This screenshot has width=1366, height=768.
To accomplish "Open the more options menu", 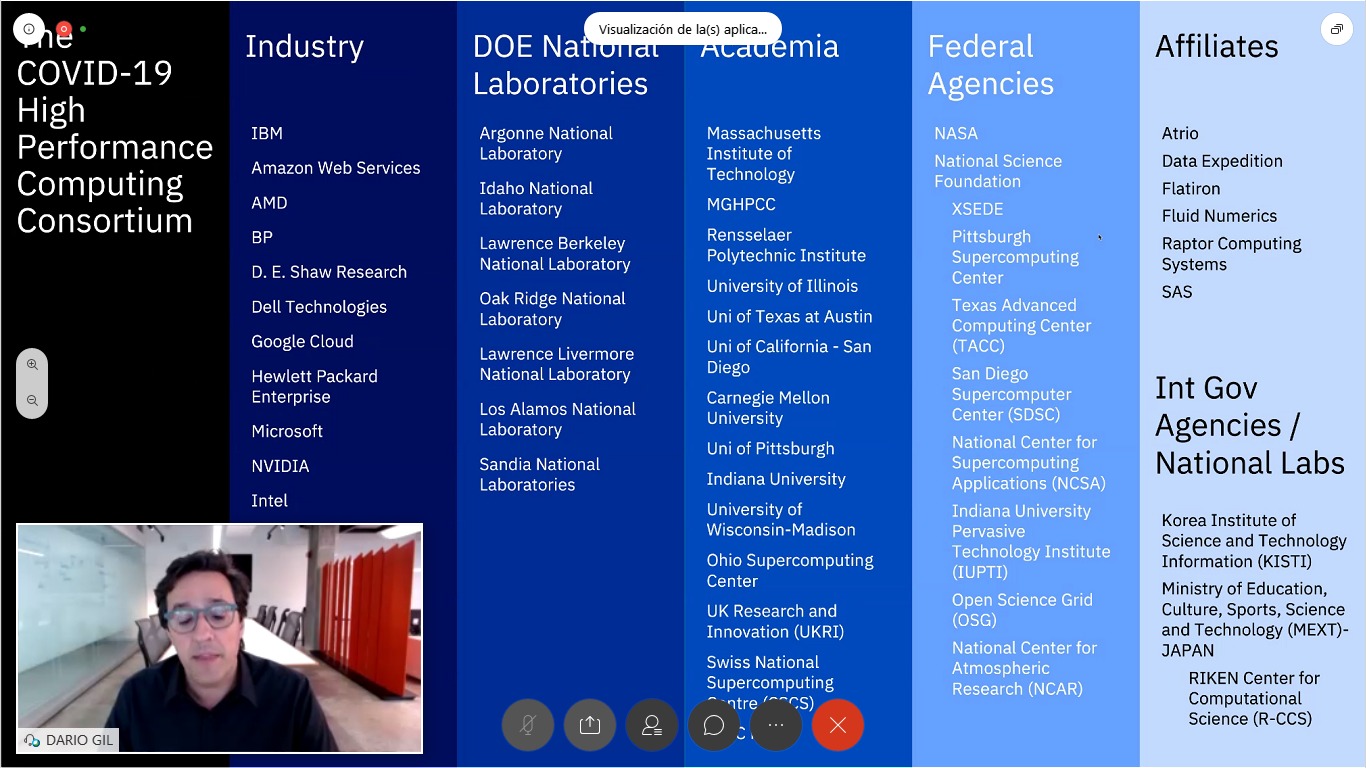I will coord(776,725).
